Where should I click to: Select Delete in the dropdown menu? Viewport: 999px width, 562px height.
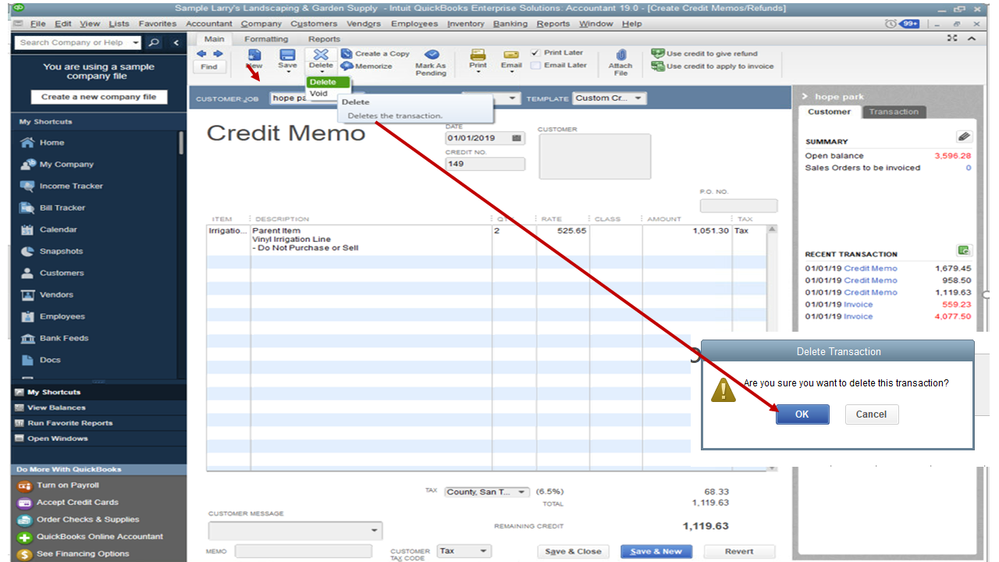pyautogui.click(x=327, y=82)
